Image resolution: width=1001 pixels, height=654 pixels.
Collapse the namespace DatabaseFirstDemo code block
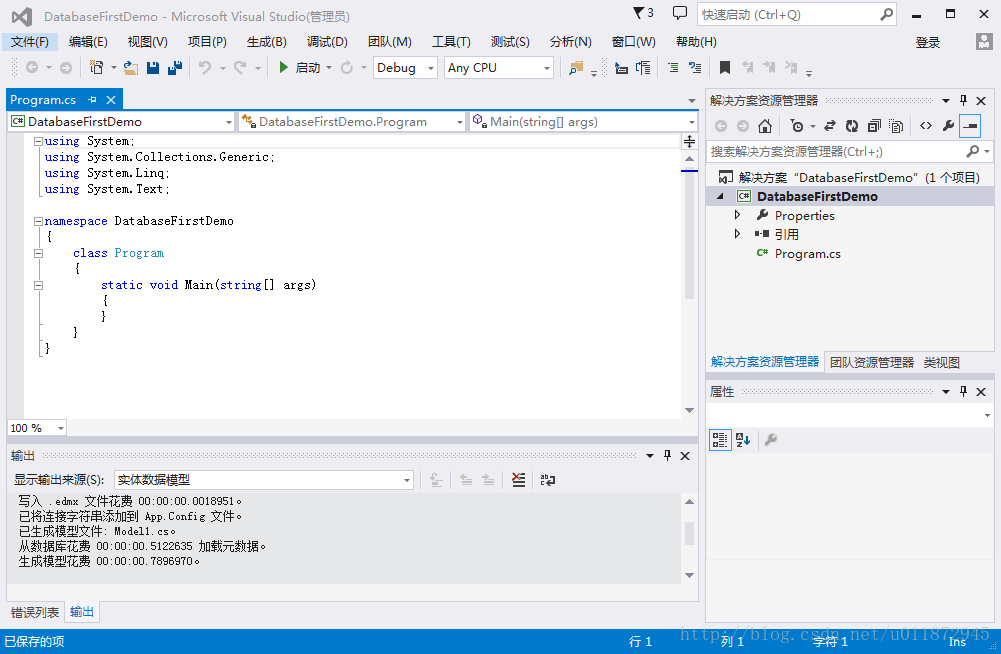[38, 221]
